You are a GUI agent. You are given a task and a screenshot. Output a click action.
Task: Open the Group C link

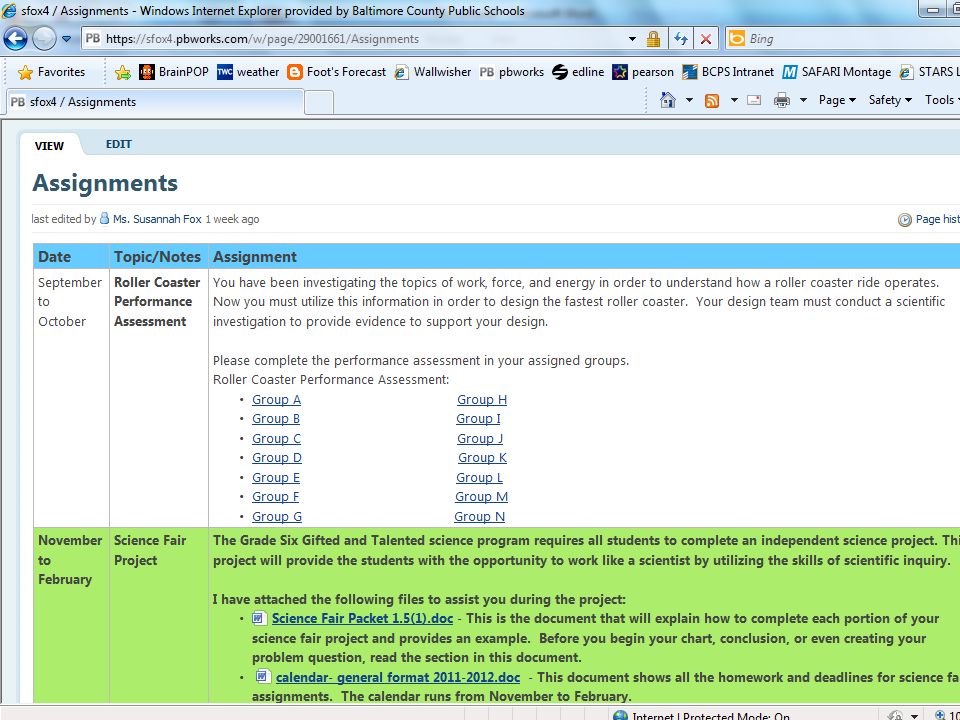pos(276,438)
